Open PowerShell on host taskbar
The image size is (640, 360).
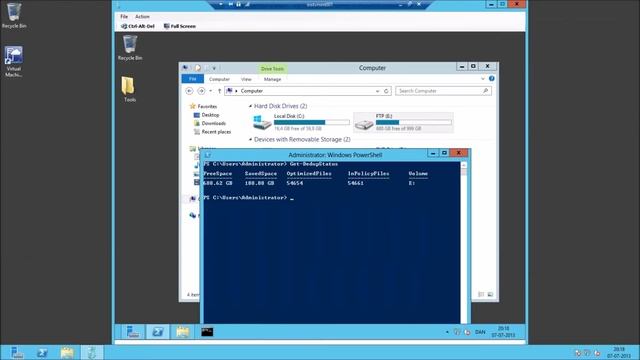[x=42, y=353]
